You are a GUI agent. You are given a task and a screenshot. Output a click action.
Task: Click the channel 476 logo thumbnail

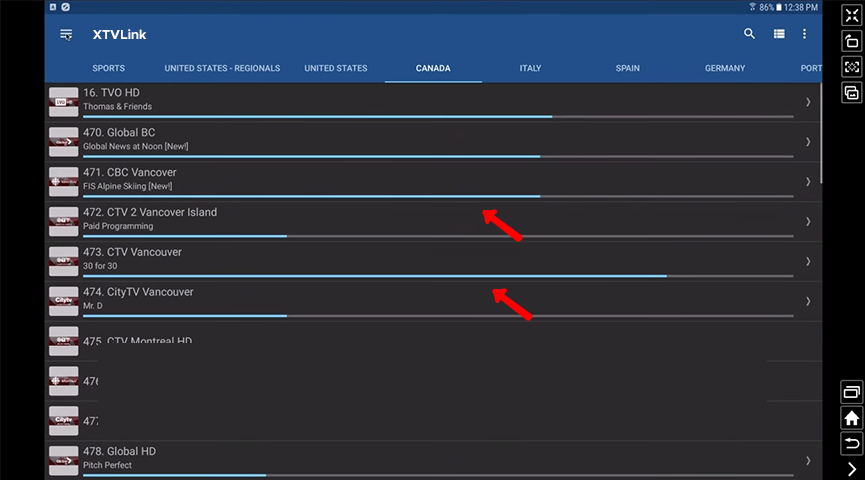[63, 381]
